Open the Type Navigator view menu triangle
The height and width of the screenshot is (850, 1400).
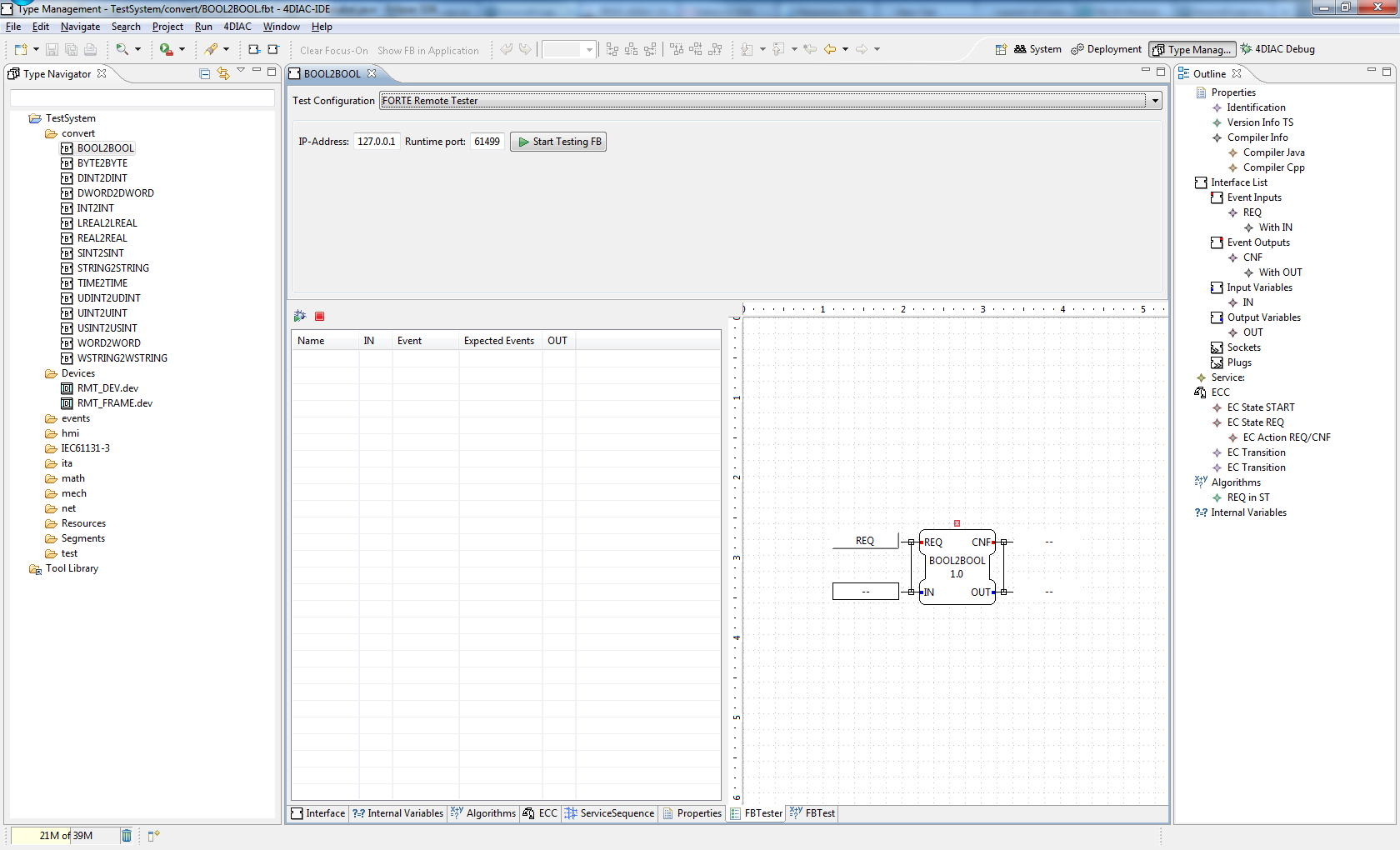click(241, 72)
